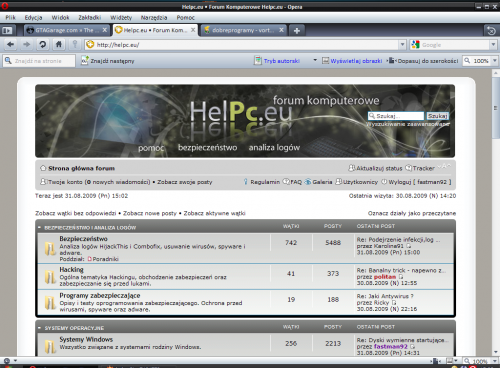Screen dimensions: 500x368
Task: Open the Wand password key icon
Action: [x=75, y=44]
